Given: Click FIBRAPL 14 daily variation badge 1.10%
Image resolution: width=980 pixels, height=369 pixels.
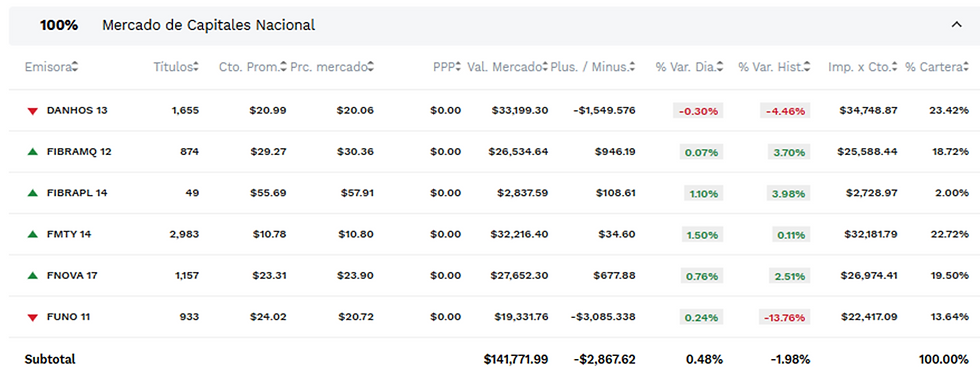Looking at the screenshot, I should 704,193.
